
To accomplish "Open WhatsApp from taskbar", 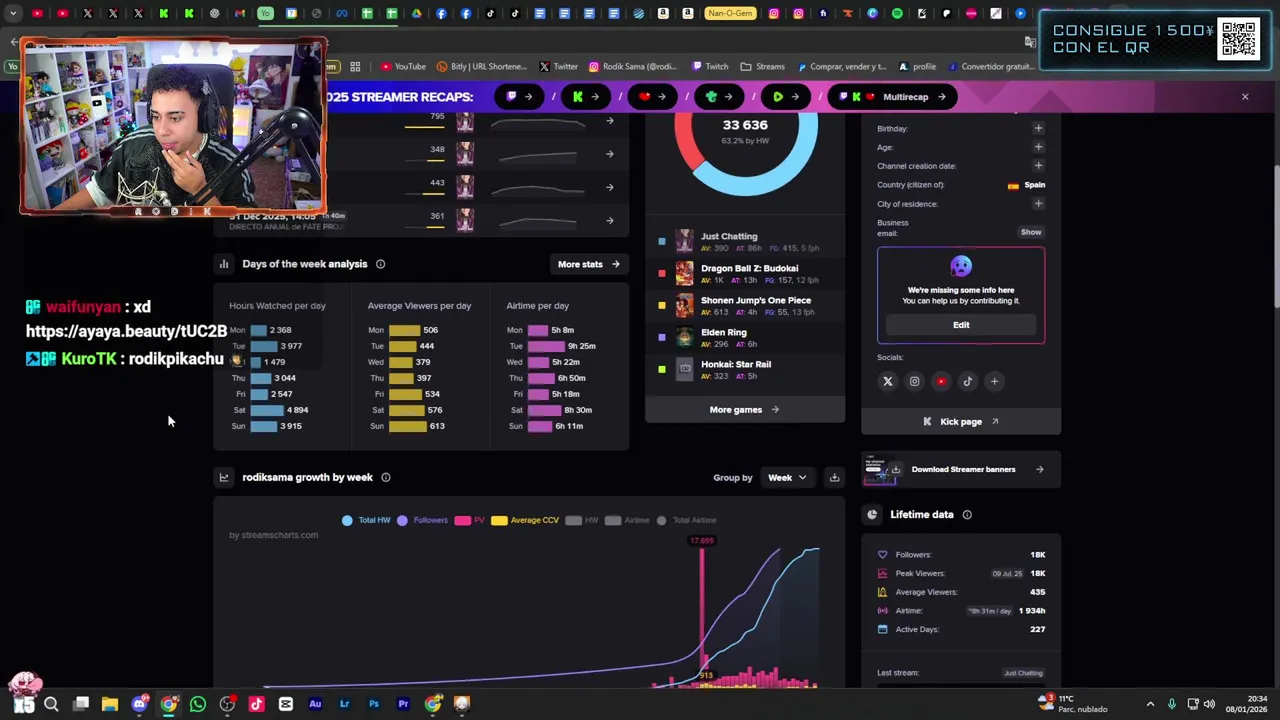I will click(198, 704).
